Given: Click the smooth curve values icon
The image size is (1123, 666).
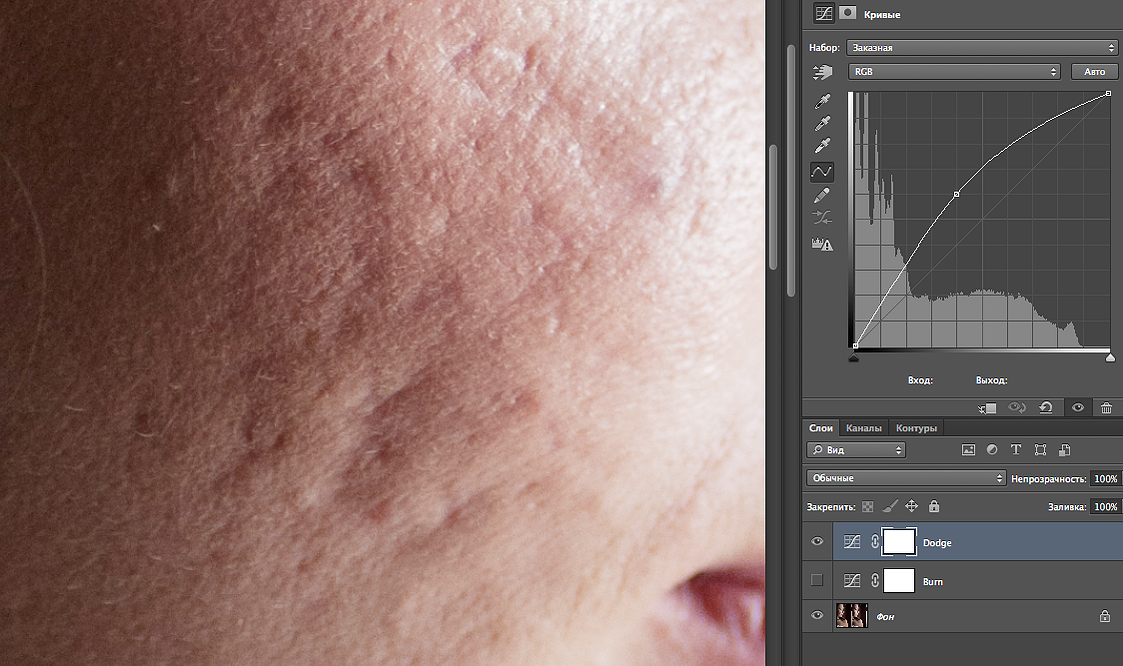Looking at the screenshot, I should click(x=821, y=217).
